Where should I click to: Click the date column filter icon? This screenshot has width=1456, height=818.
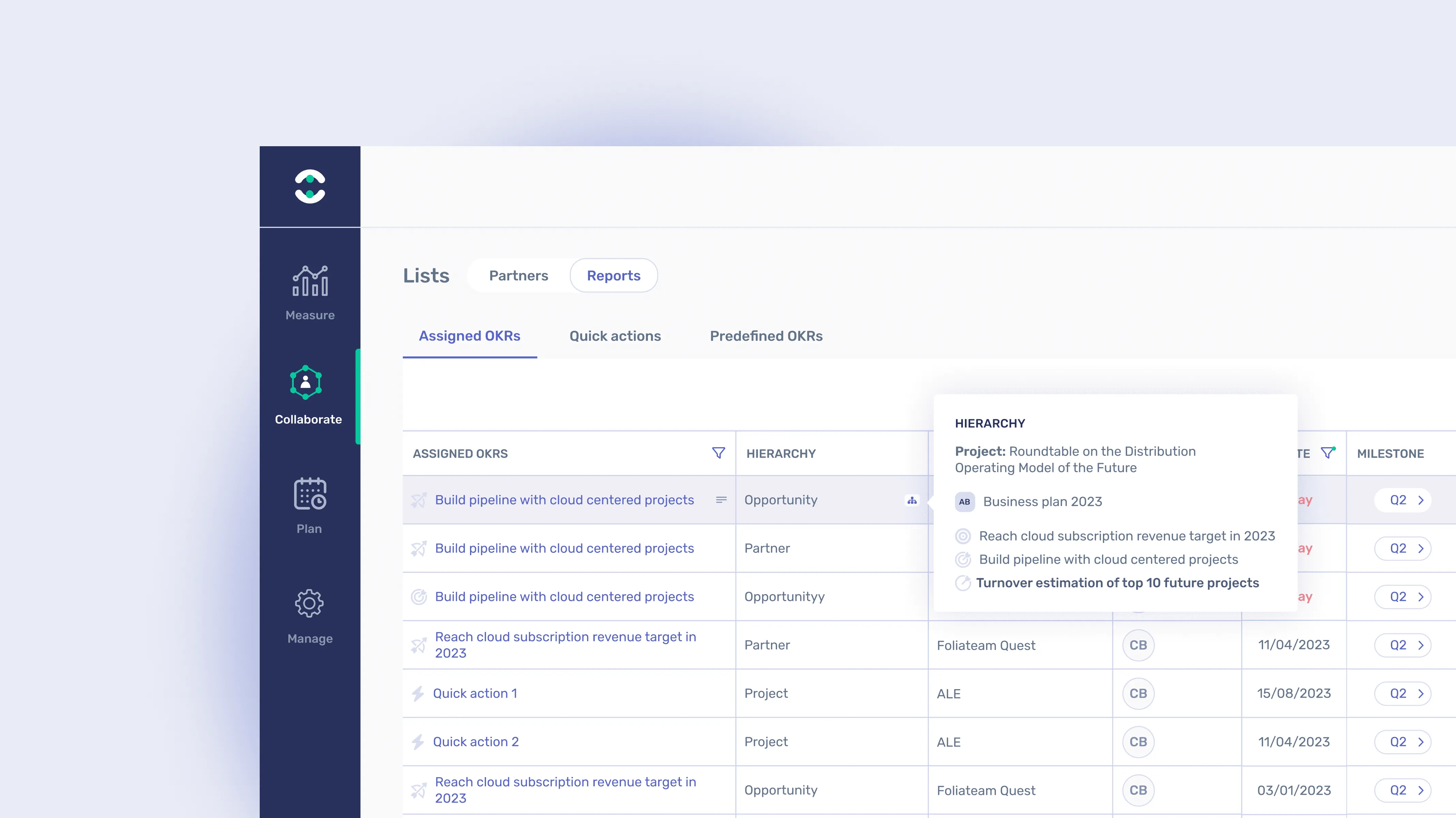coord(1328,453)
